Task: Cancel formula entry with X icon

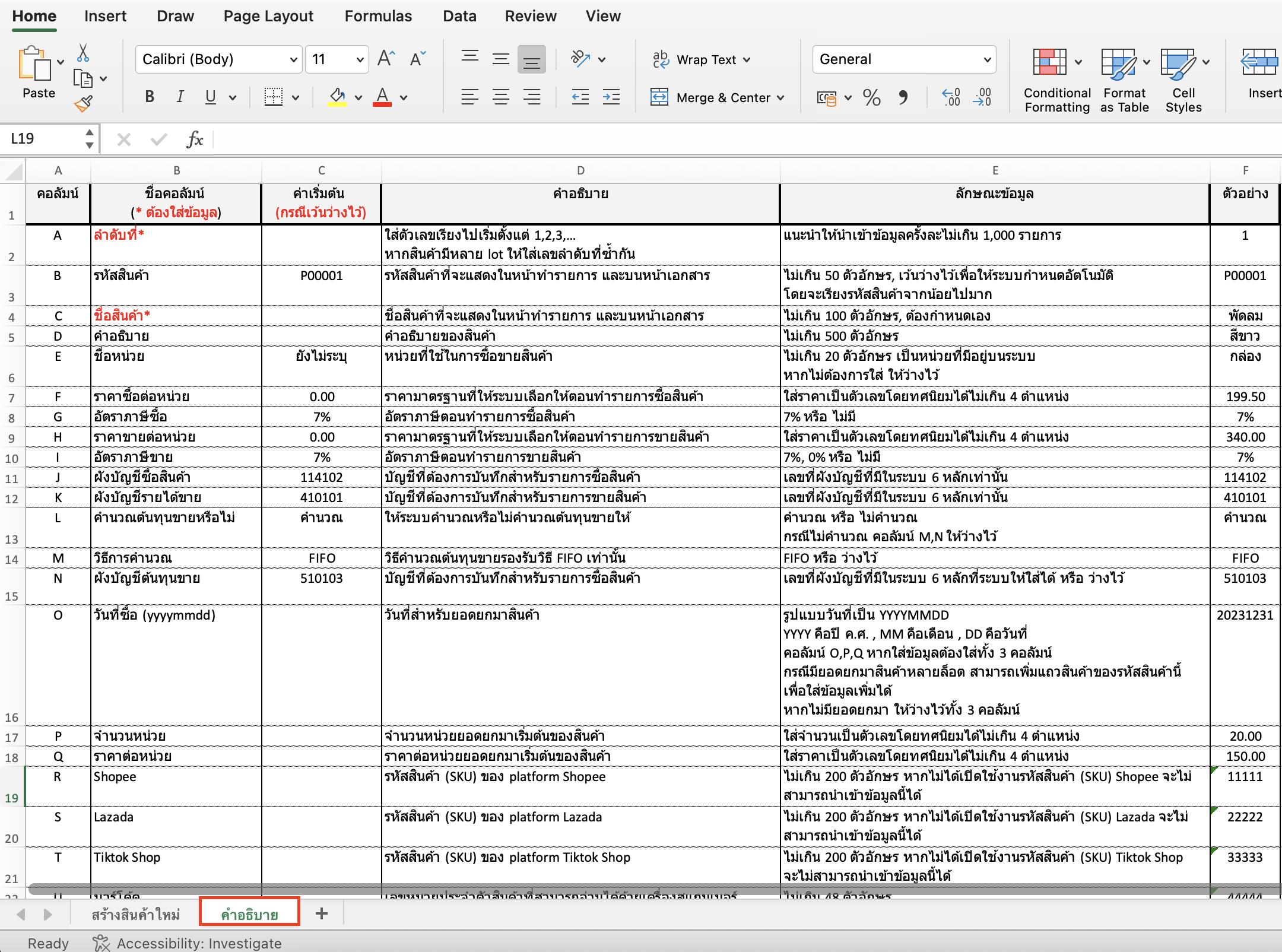Action: coord(123,139)
